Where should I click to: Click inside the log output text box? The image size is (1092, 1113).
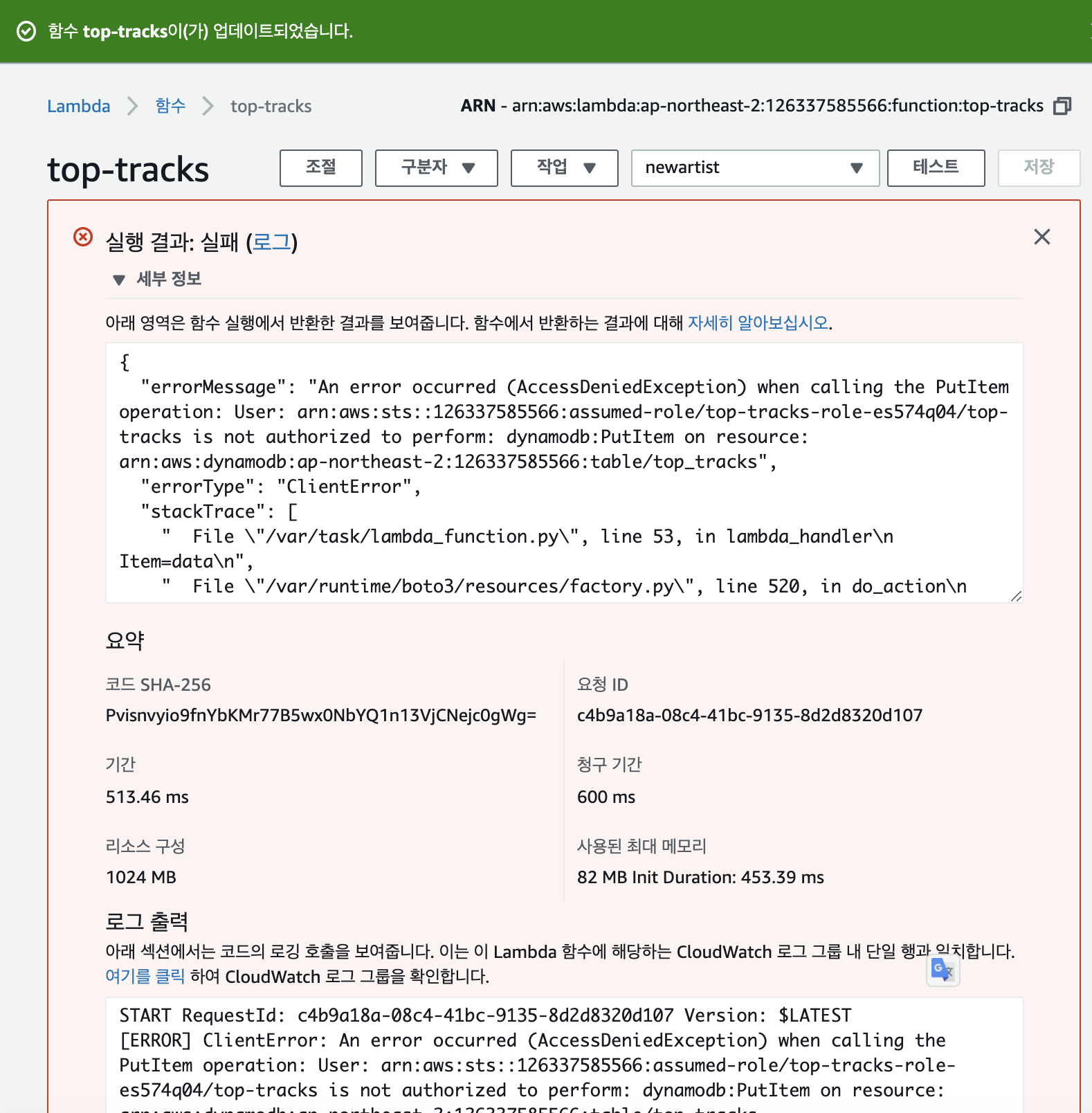tap(564, 1055)
